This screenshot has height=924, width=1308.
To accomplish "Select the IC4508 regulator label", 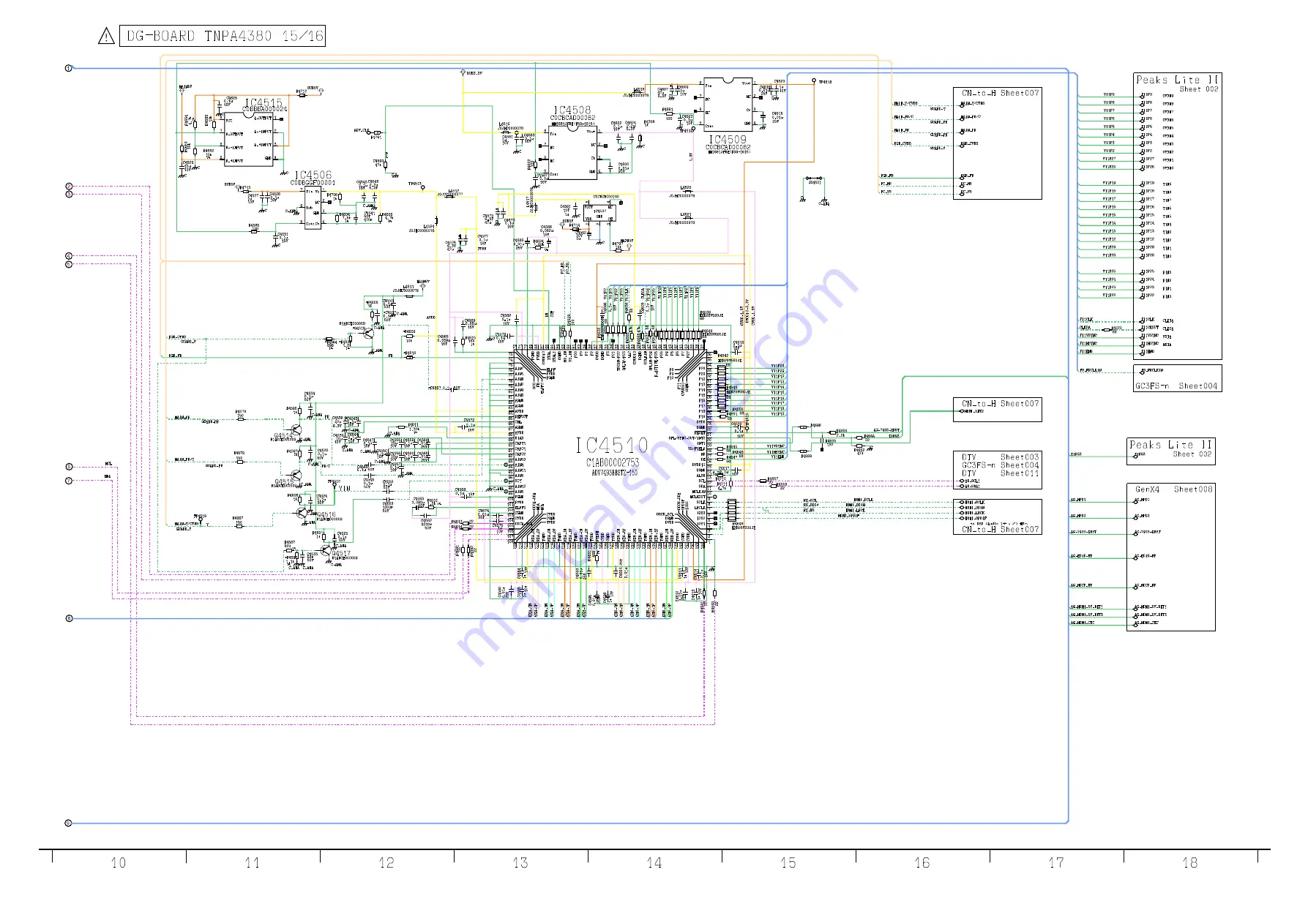I will (x=572, y=110).
